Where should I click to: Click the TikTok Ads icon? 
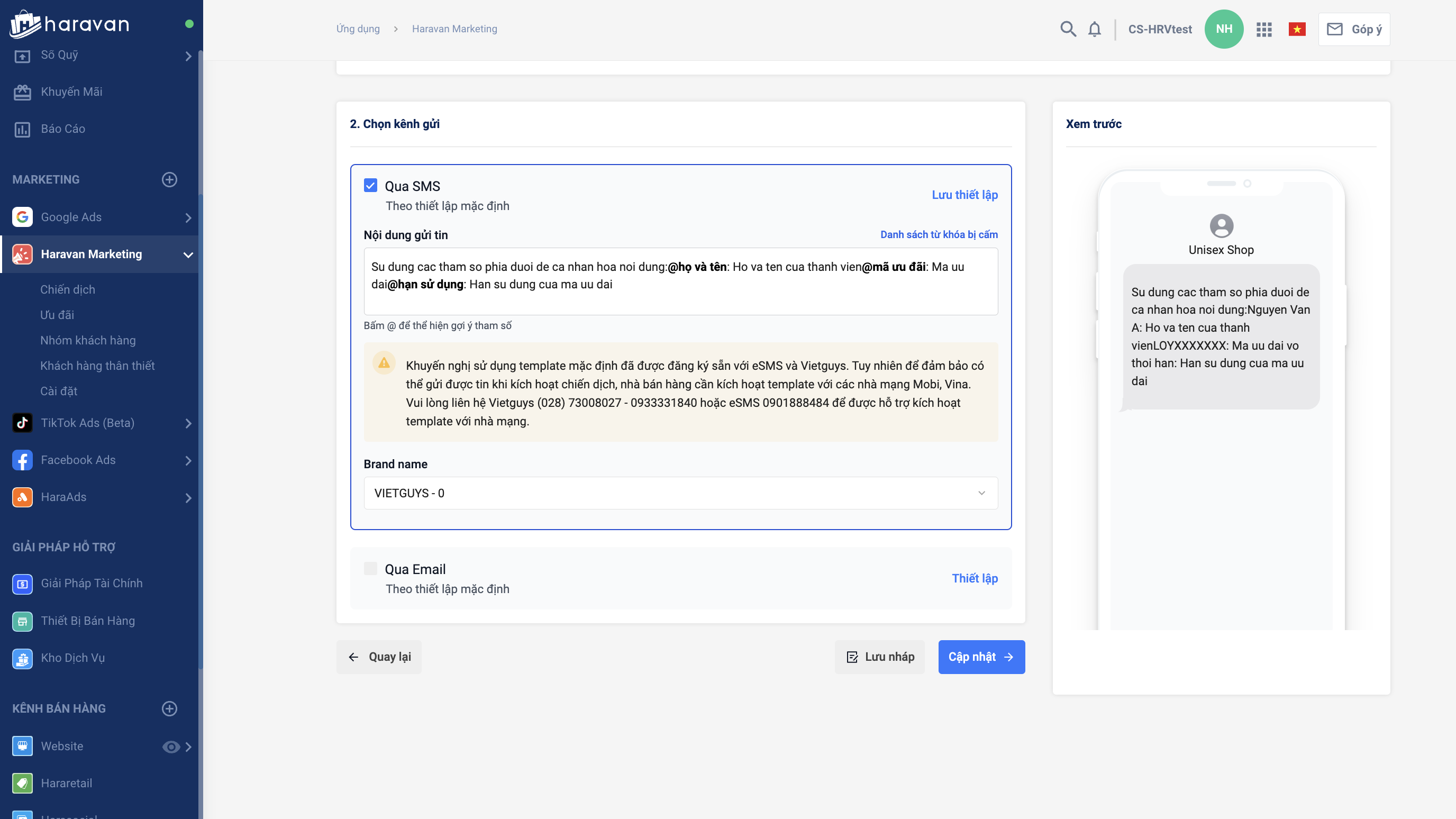coord(22,423)
